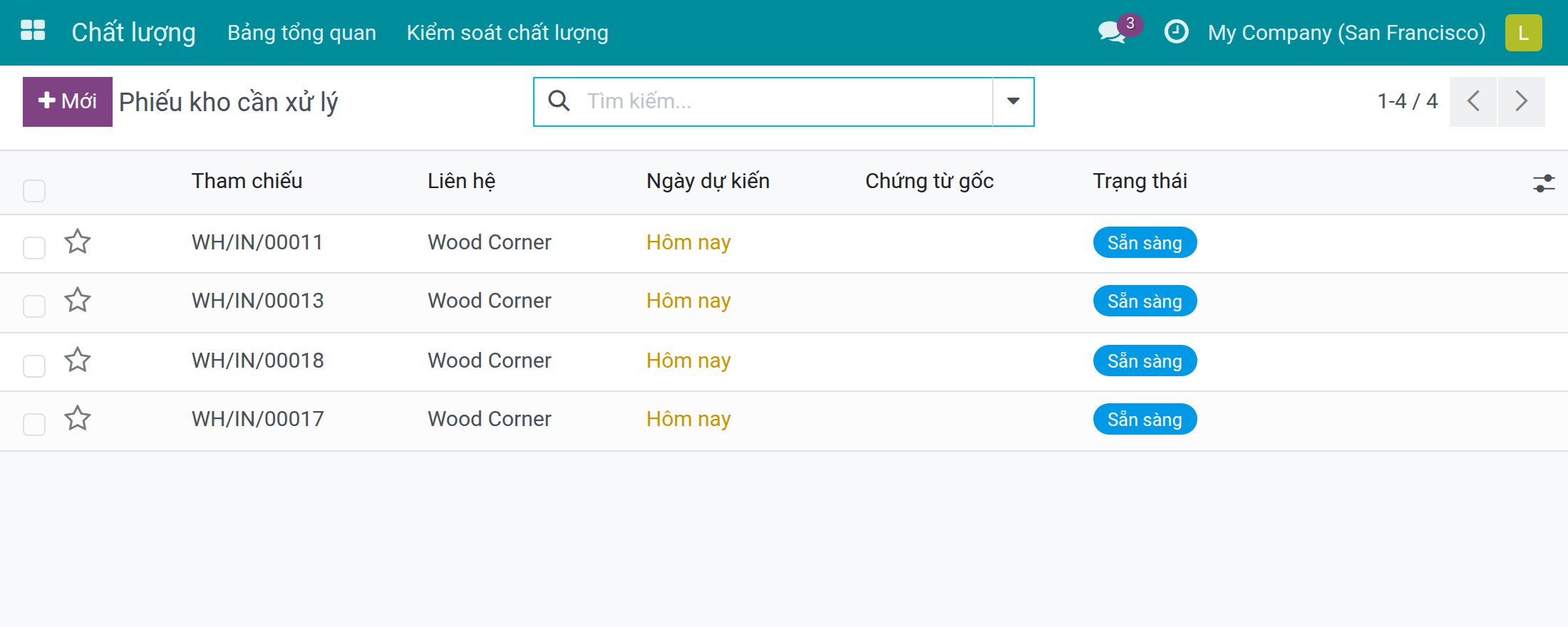The width and height of the screenshot is (1568, 627).
Task: Open the Bảng tổng quan menu
Action: (301, 33)
